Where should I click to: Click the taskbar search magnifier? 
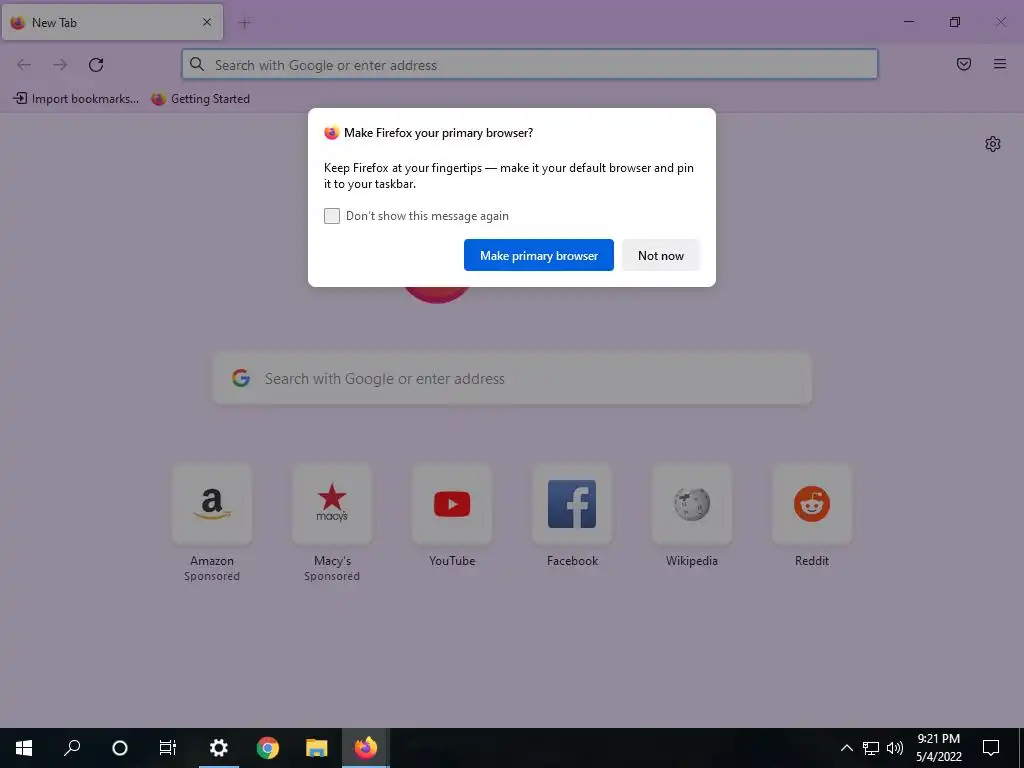point(72,748)
